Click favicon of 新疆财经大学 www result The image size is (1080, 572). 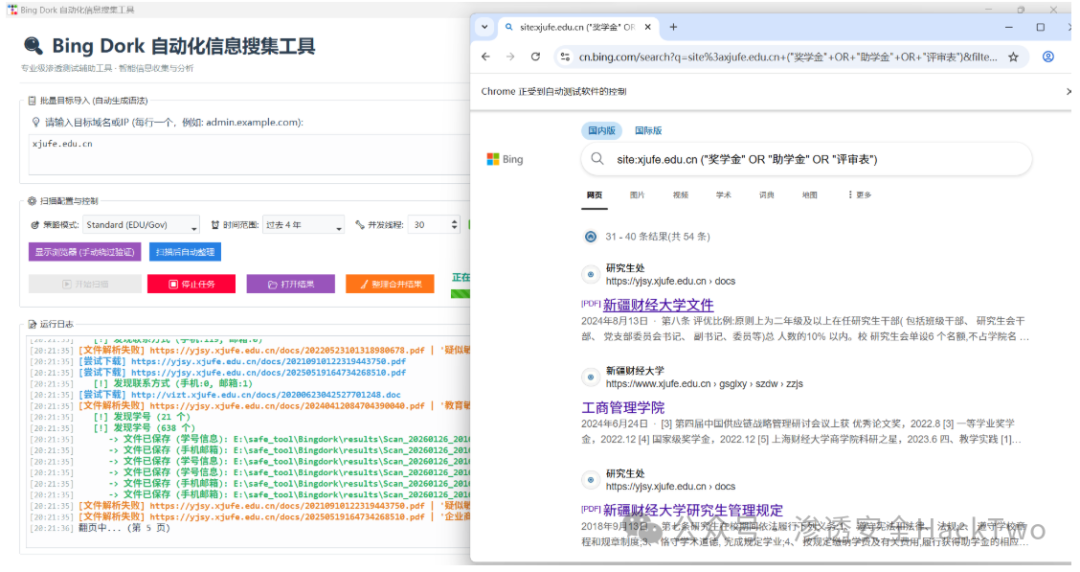tap(590, 377)
